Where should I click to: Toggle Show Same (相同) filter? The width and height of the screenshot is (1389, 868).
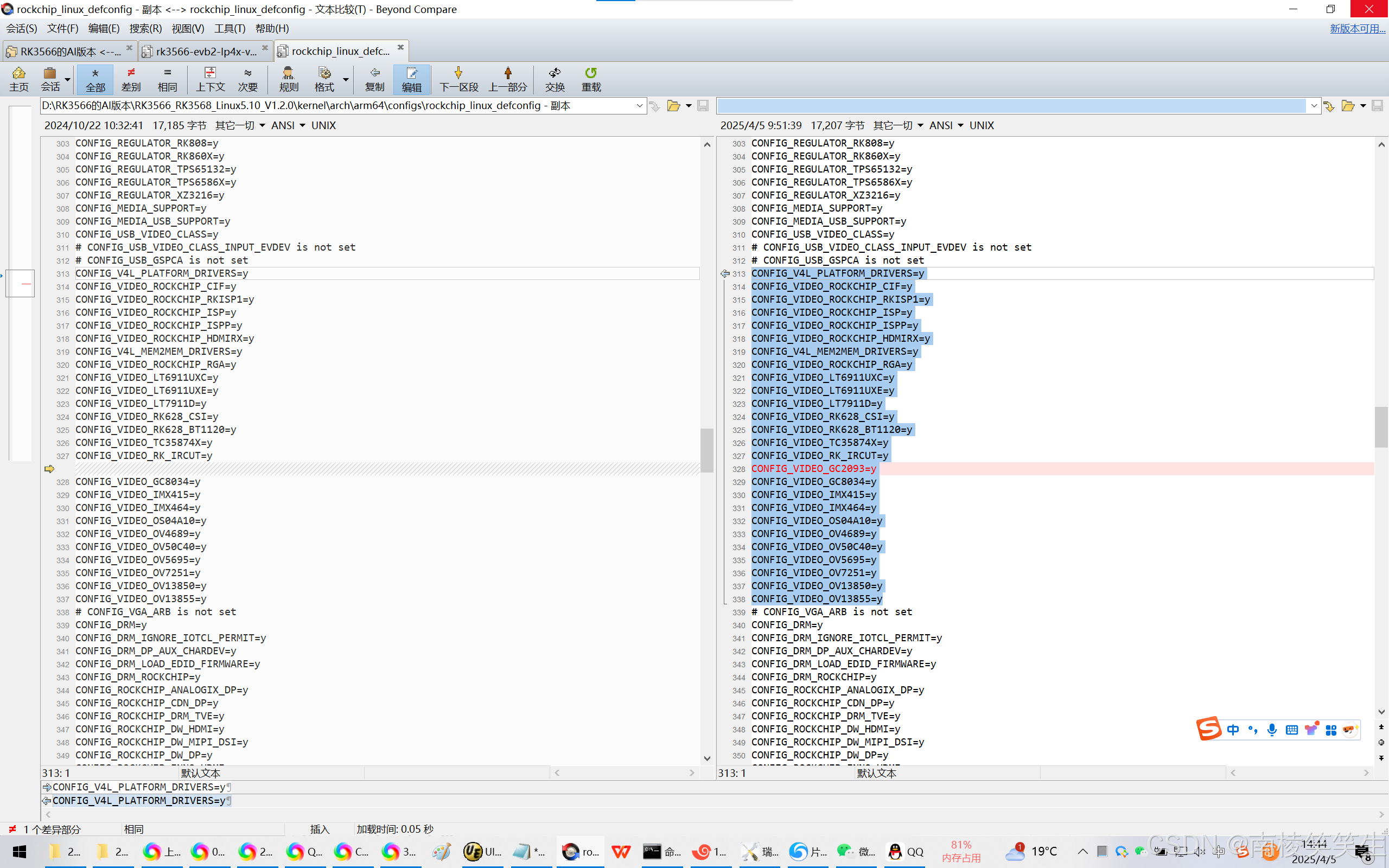click(167, 79)
